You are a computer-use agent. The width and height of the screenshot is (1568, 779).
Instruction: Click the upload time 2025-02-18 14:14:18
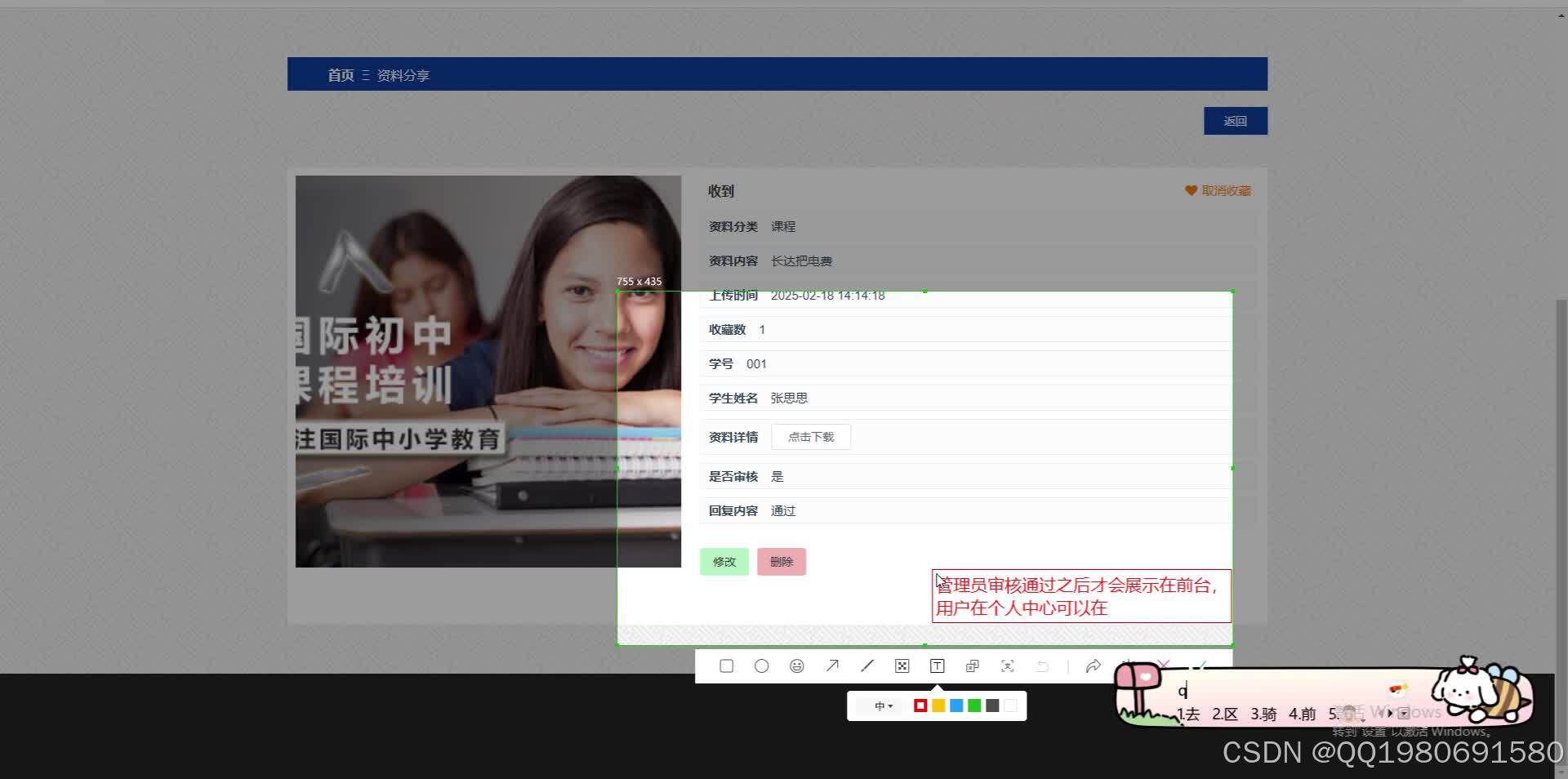[828, 296]
